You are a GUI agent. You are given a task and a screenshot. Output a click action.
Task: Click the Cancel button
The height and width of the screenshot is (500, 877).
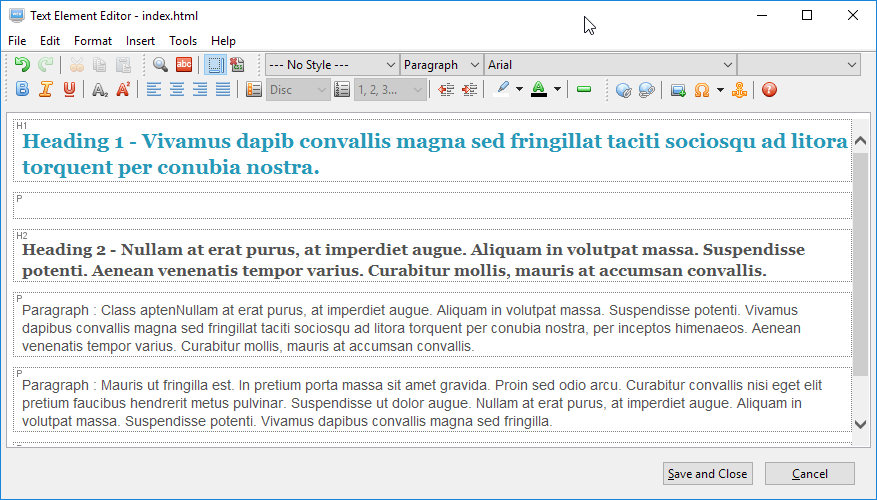[810, 474]
